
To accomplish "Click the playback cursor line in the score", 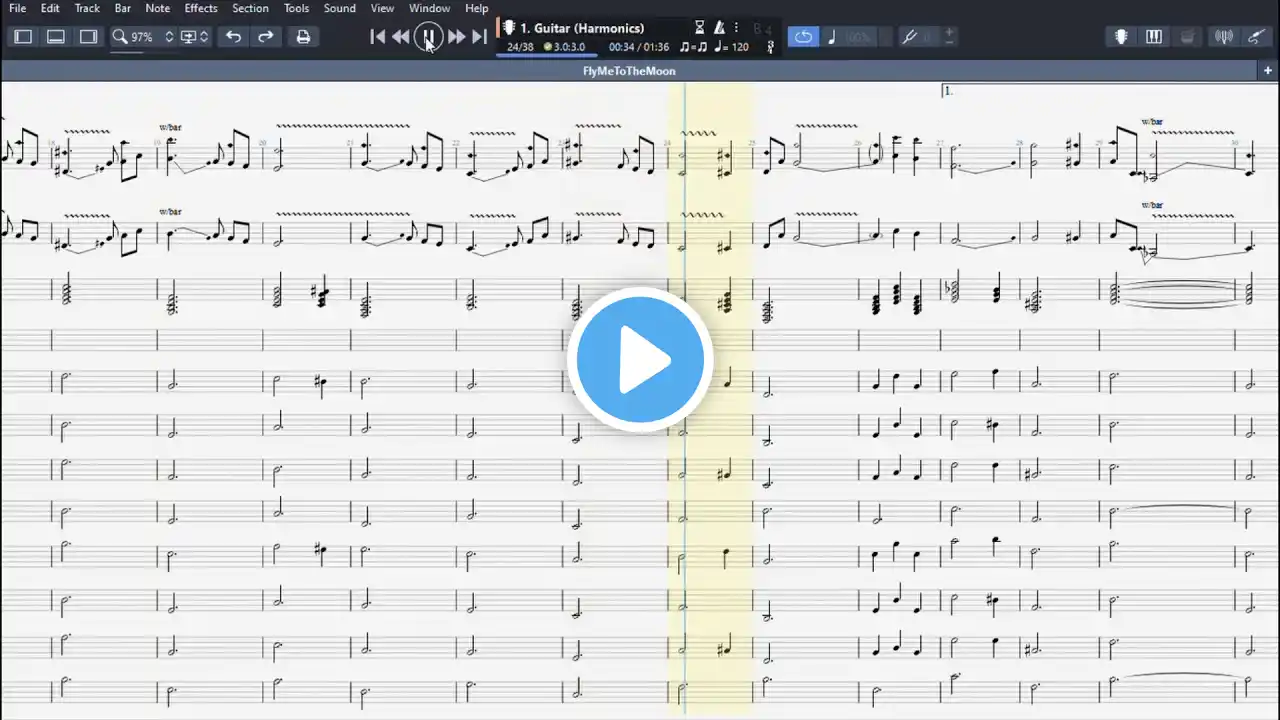I will pos(684,400).
